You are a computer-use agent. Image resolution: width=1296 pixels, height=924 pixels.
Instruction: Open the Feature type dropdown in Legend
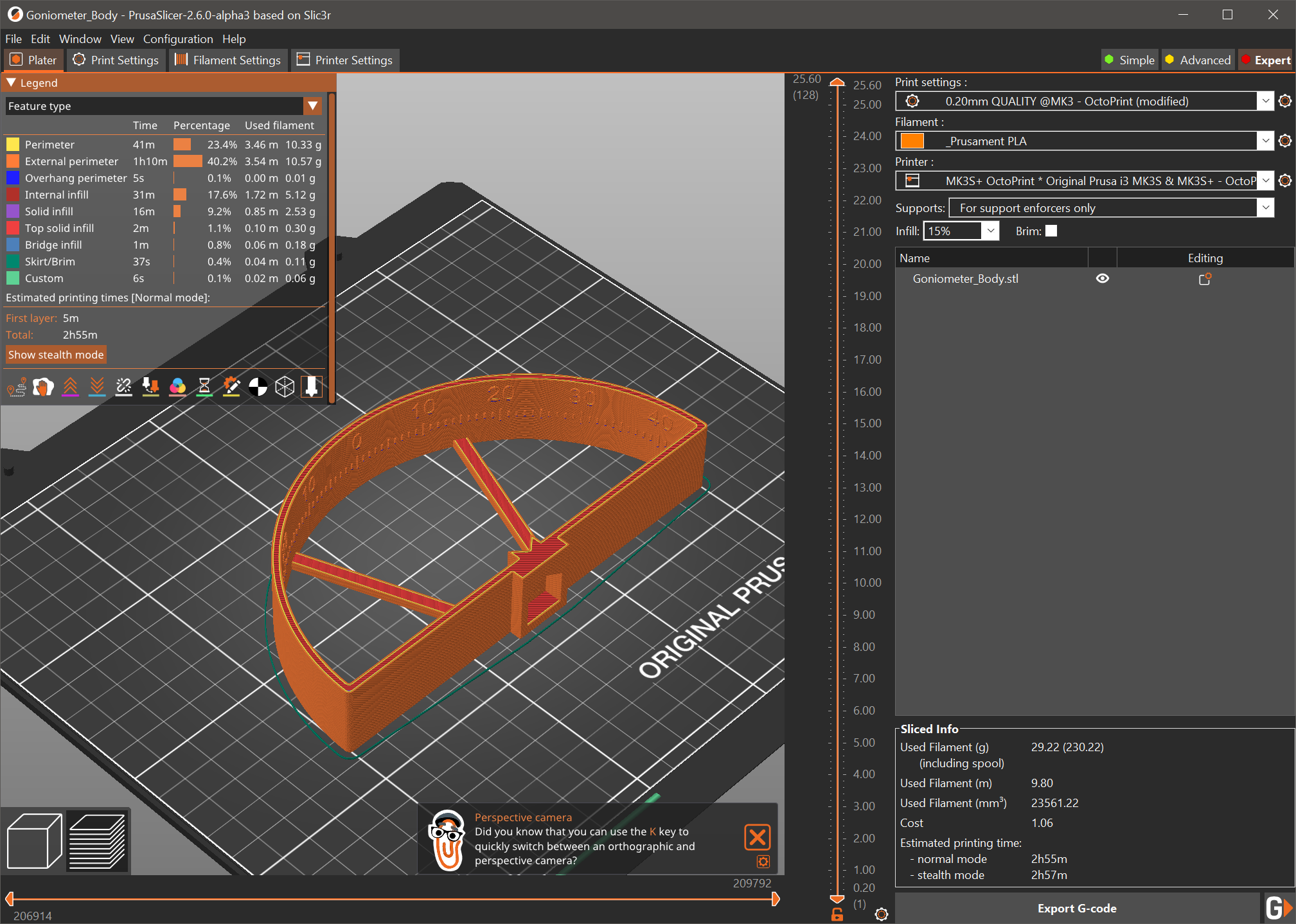tap(313, 105)
